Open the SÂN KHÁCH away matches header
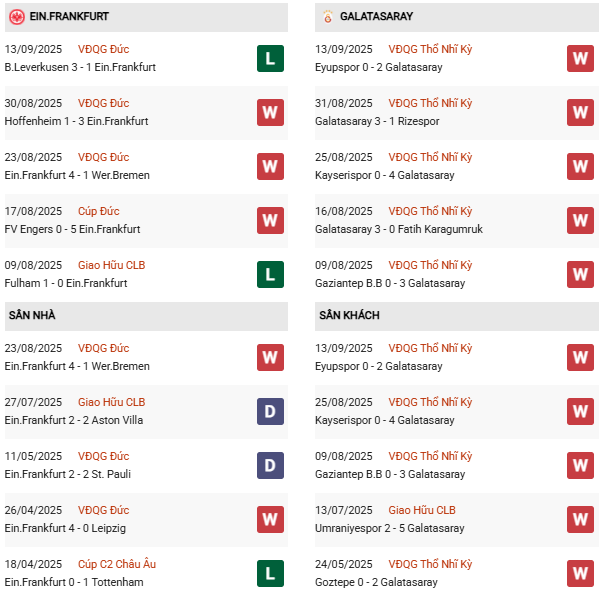Viewport: 600px width, 594px height. pyautogui.click(x=349, y=315)
